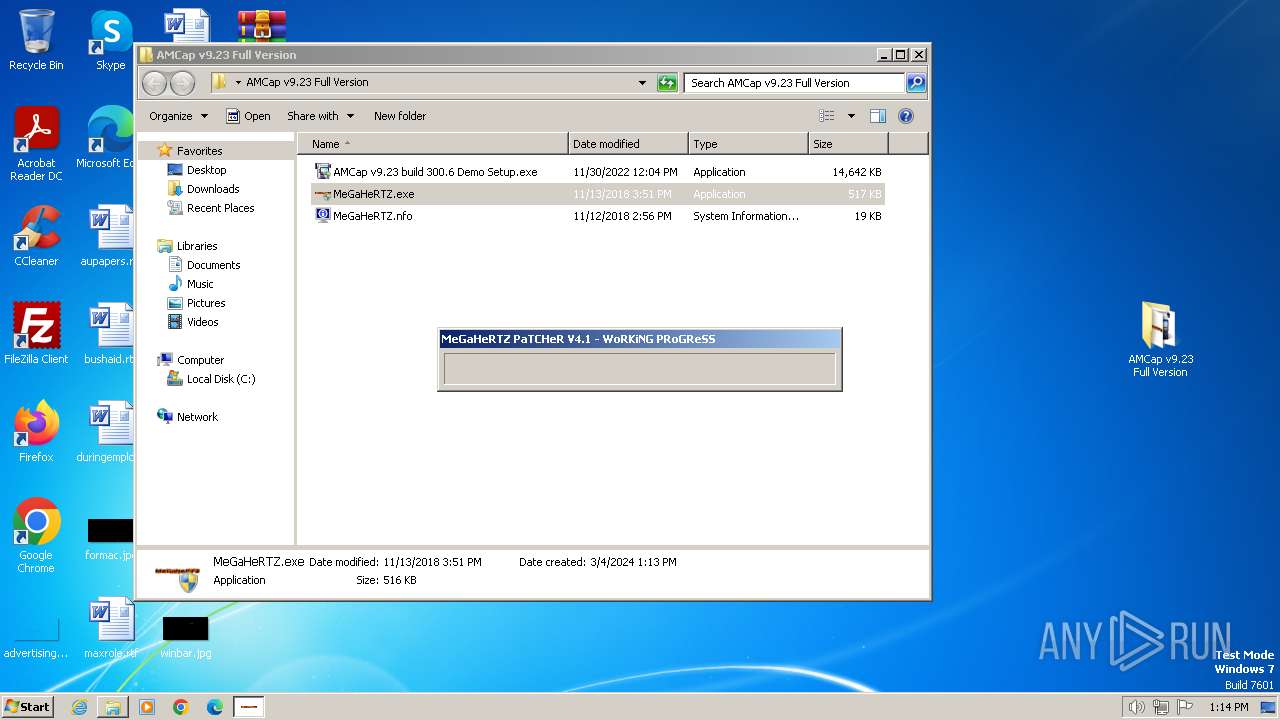Open maxrole.rtf desktop document
1280x720 pixels.
110,627
